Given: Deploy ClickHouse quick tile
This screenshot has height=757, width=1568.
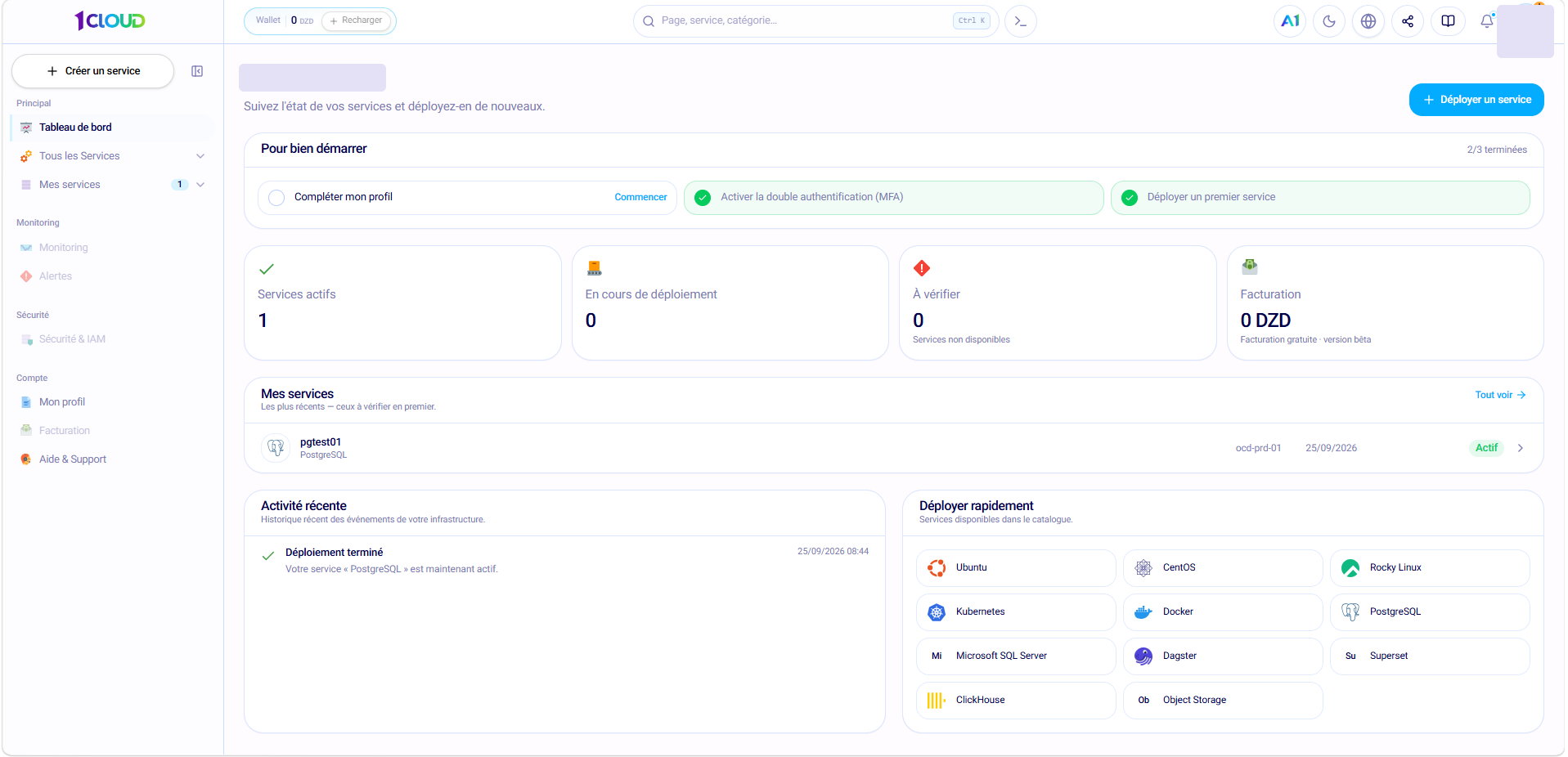Looking at the screenshot, I should coord(1016,700).
